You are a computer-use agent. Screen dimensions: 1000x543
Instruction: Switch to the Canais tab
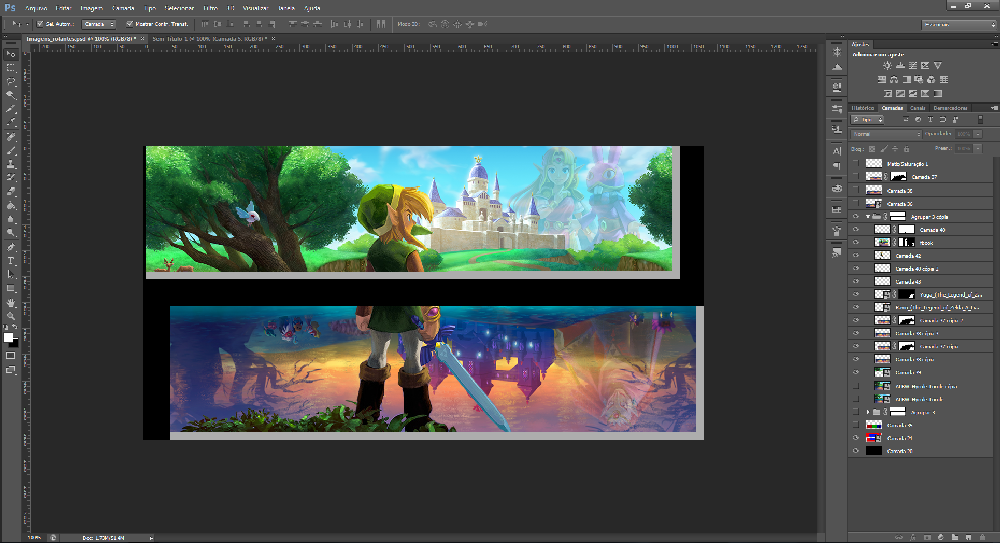tap(918, 108)
